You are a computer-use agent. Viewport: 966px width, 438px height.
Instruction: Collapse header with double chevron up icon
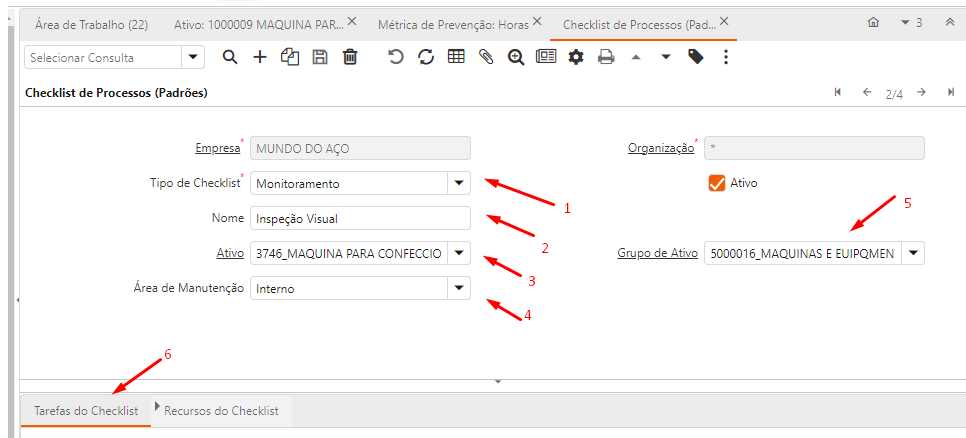pos(949,23)
